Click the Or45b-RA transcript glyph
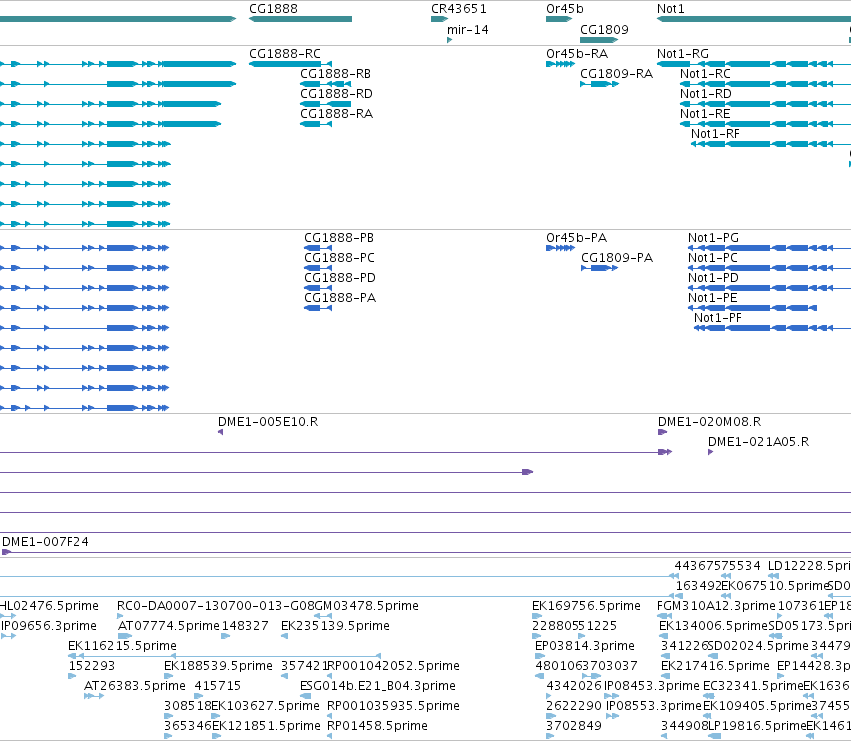Image resolution: width=851 pixels, height=741 pixels. coord(560,64)
